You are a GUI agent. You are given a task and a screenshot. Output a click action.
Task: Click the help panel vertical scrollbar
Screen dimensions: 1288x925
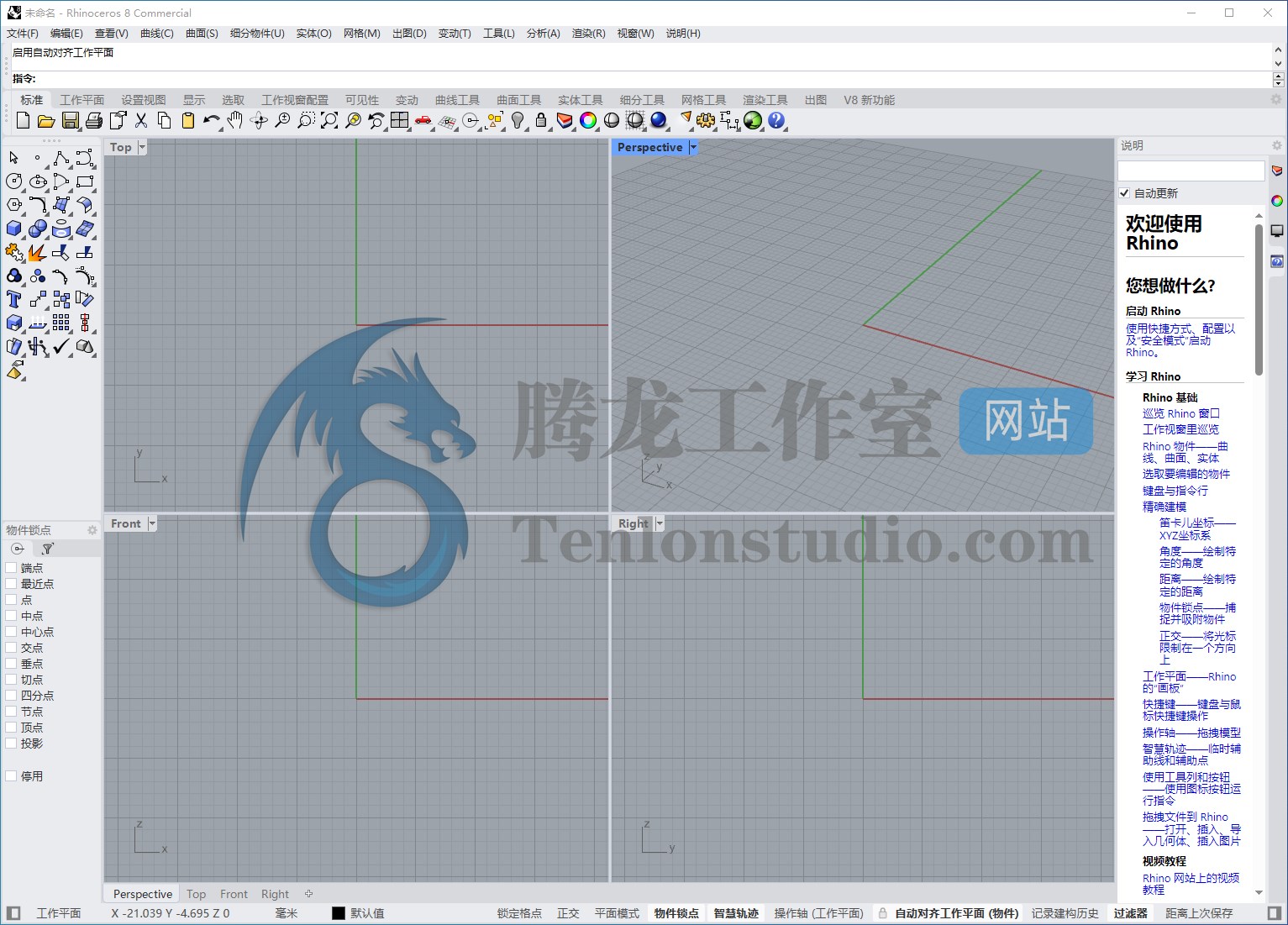1259,299
